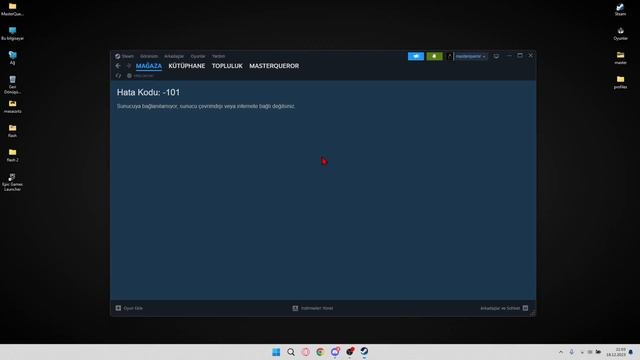Click the Steam profile avatar
640x360 pixels.
click(450, 56)
